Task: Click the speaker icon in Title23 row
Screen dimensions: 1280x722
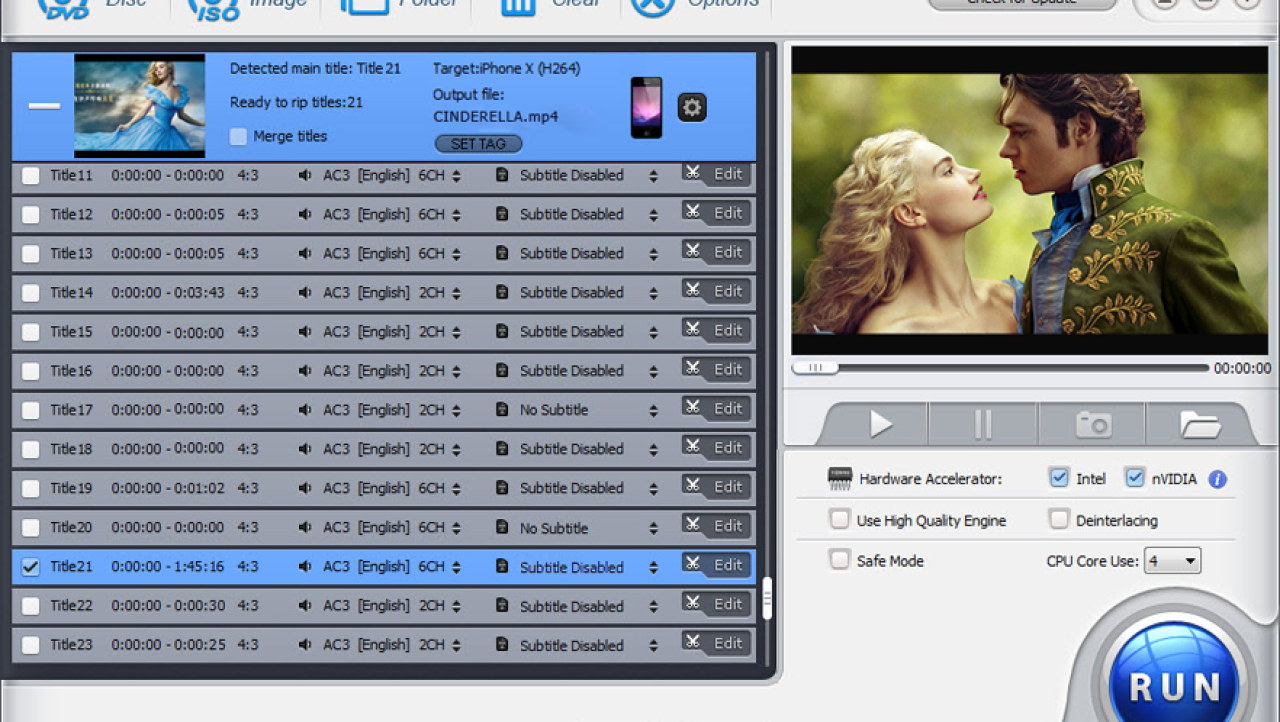Action: point(305,644)
